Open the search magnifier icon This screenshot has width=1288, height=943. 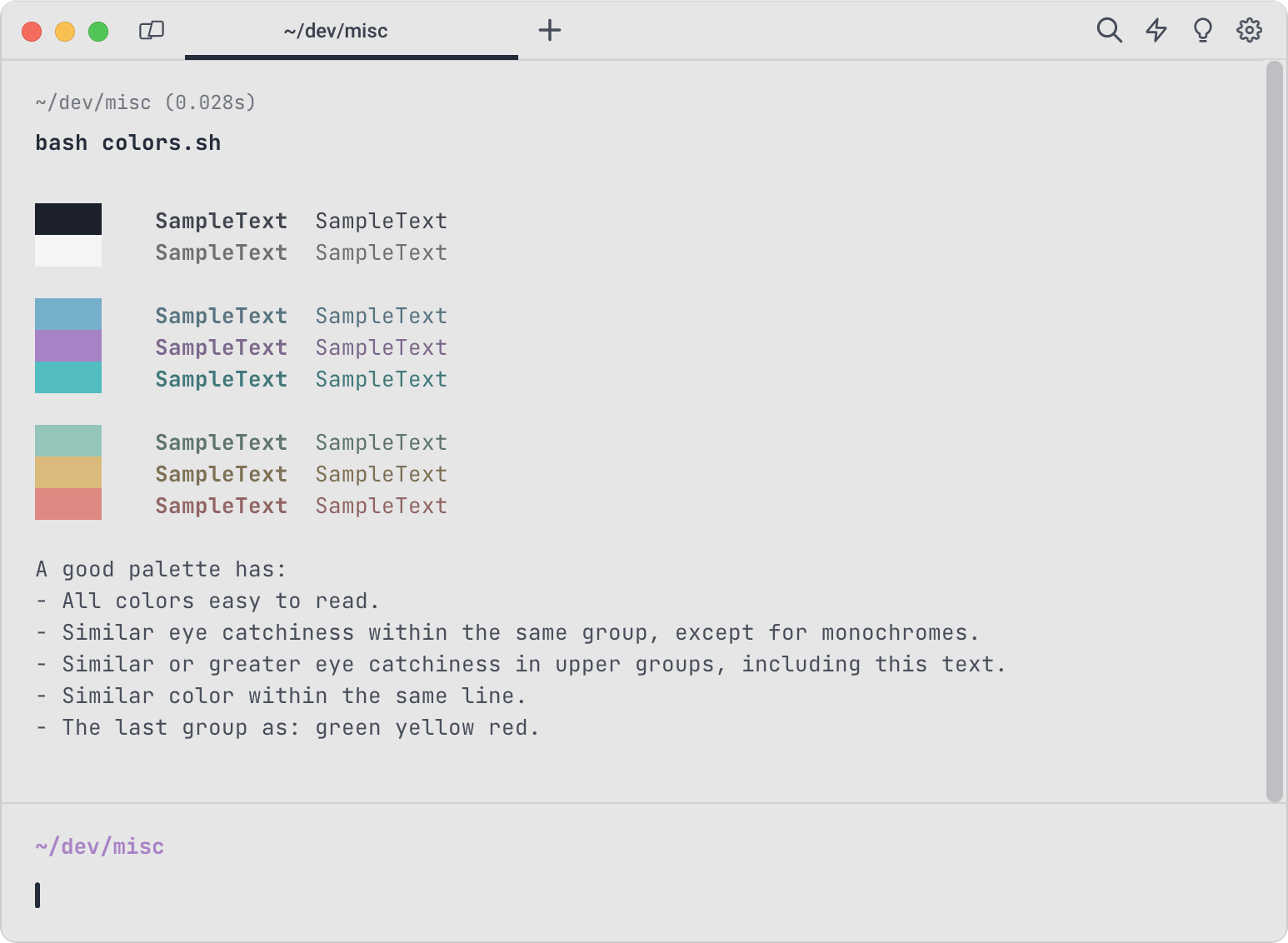coord(1109,30)
